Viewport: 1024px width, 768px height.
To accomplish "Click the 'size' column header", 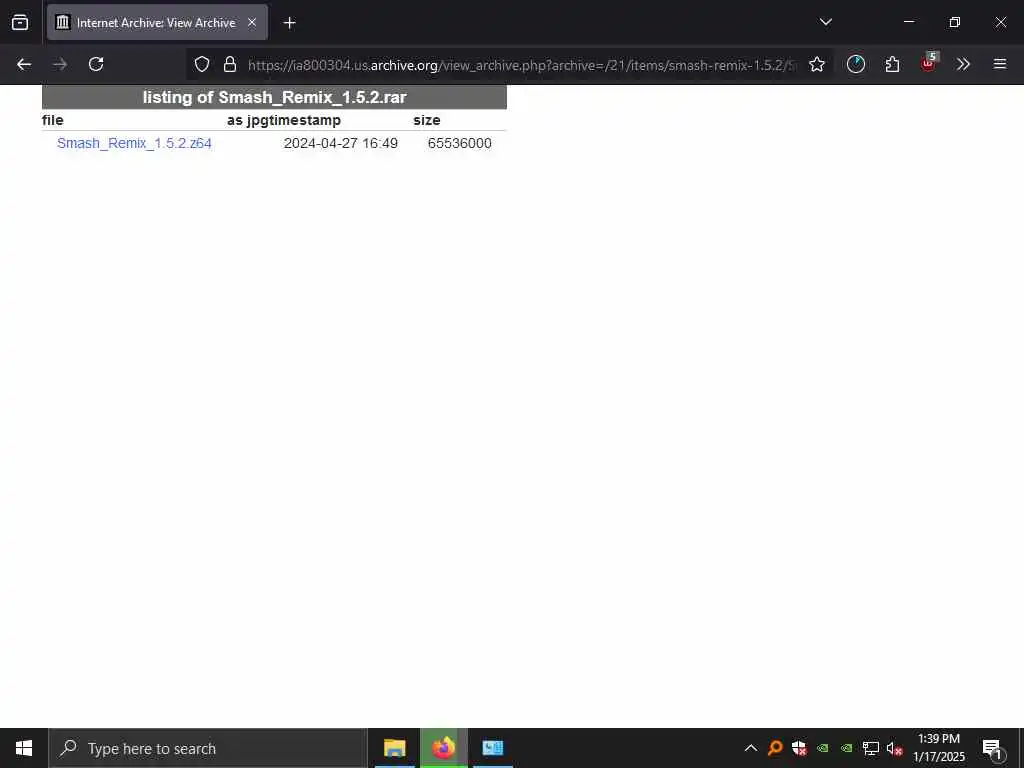I will coord(426,120).
